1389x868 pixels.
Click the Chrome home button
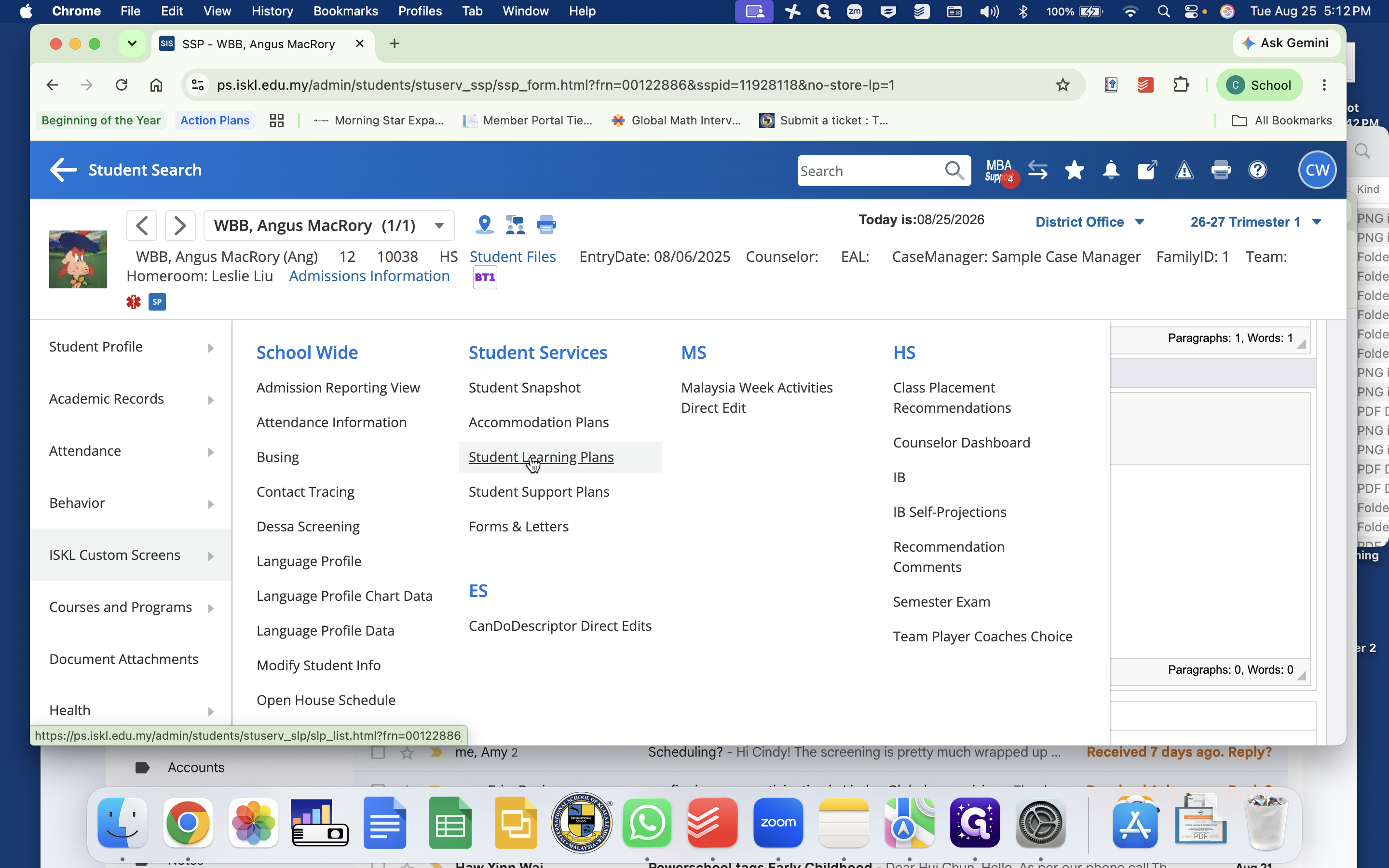(x=156, y=85)
